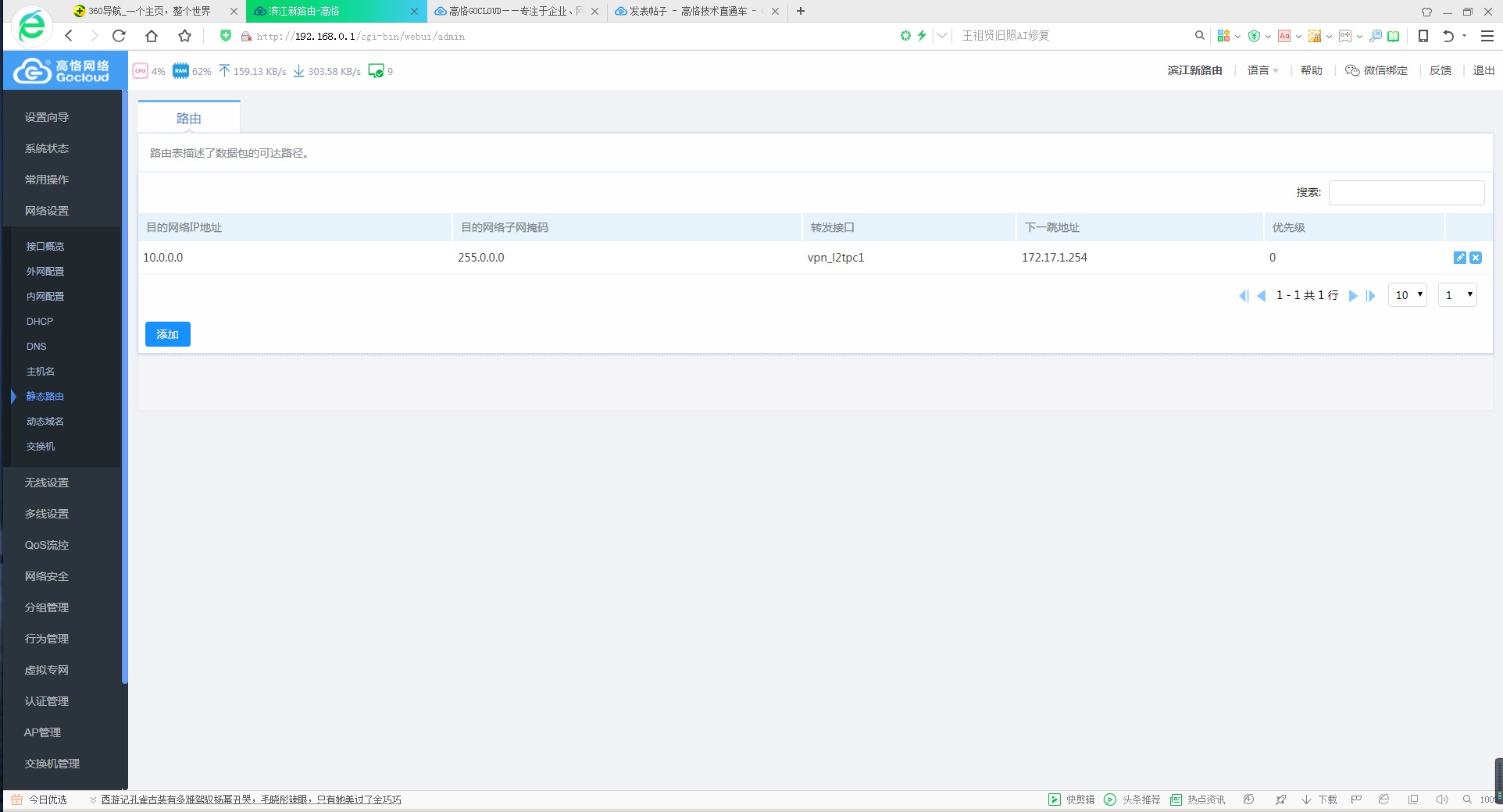
Task: Click the lightning speed mode icon in address bar
Action: point(922,35)
